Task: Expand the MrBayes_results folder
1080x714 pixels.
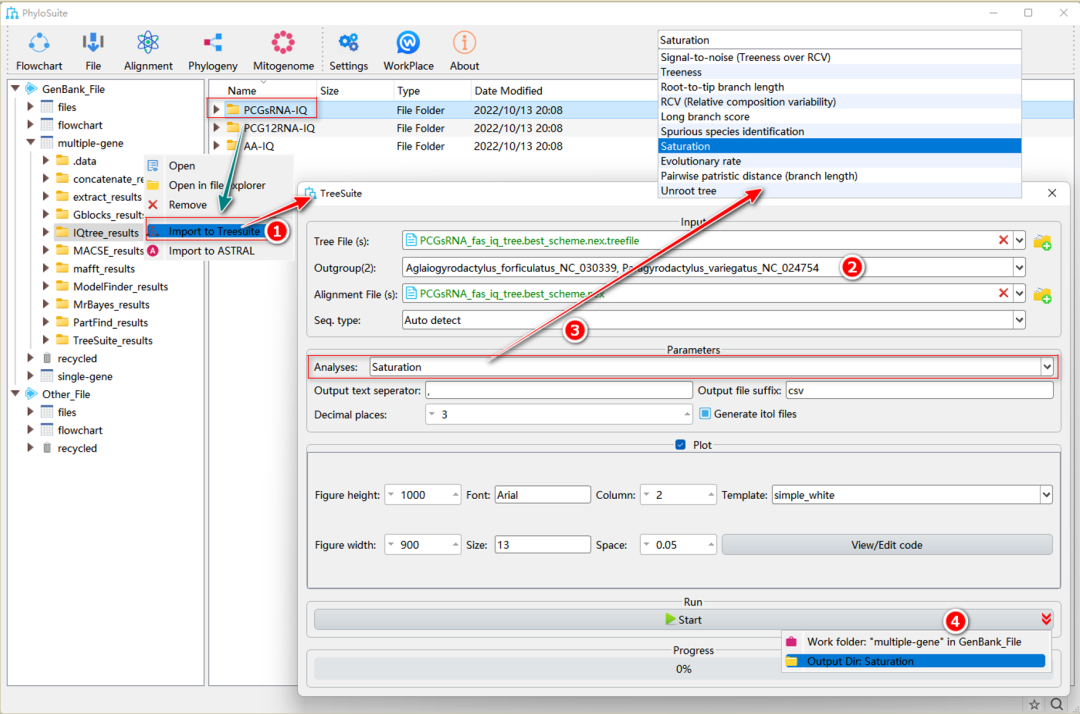Action: [x=45, y=304]
